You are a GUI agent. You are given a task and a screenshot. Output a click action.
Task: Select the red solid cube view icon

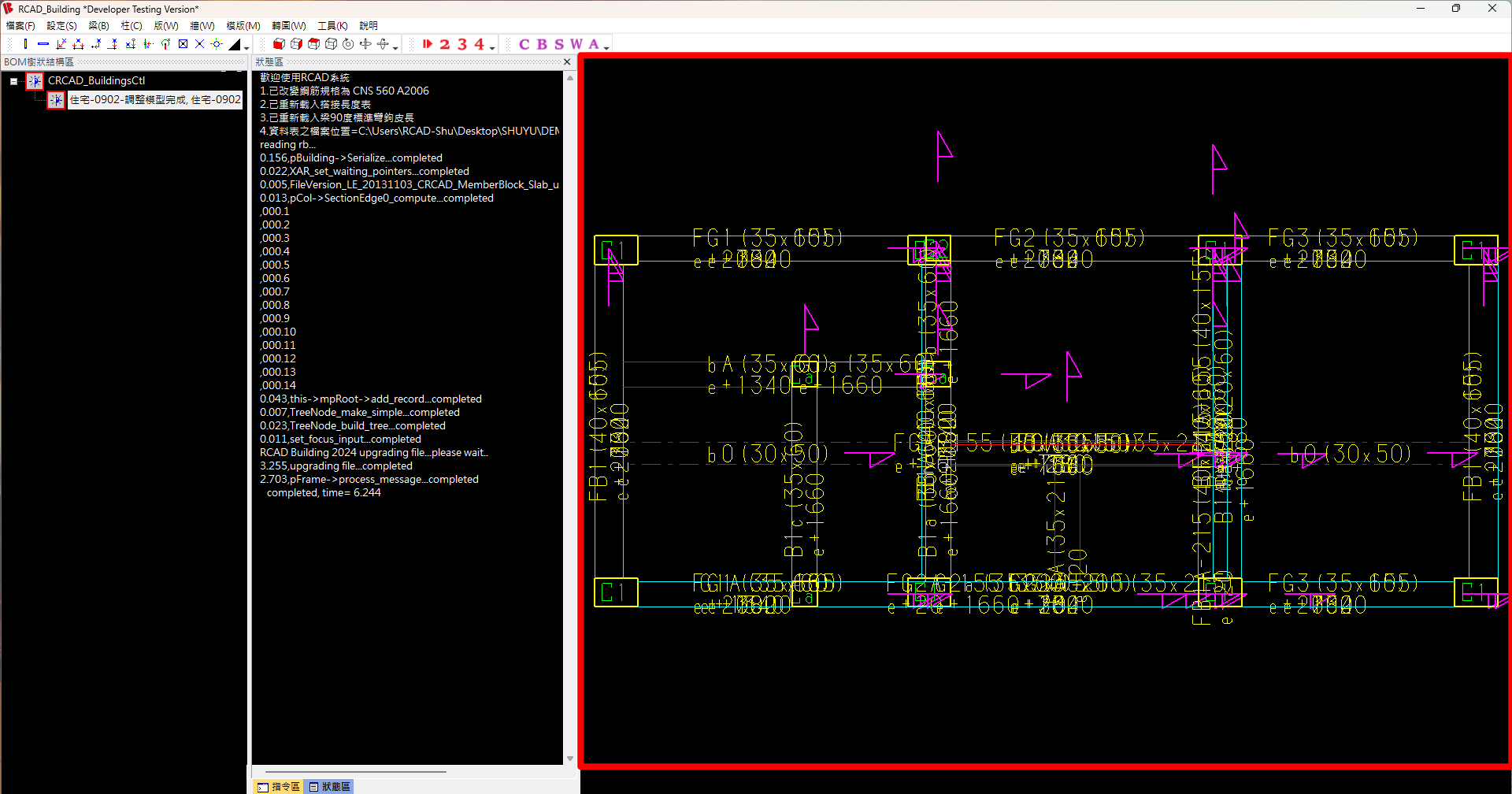point(279,44)
